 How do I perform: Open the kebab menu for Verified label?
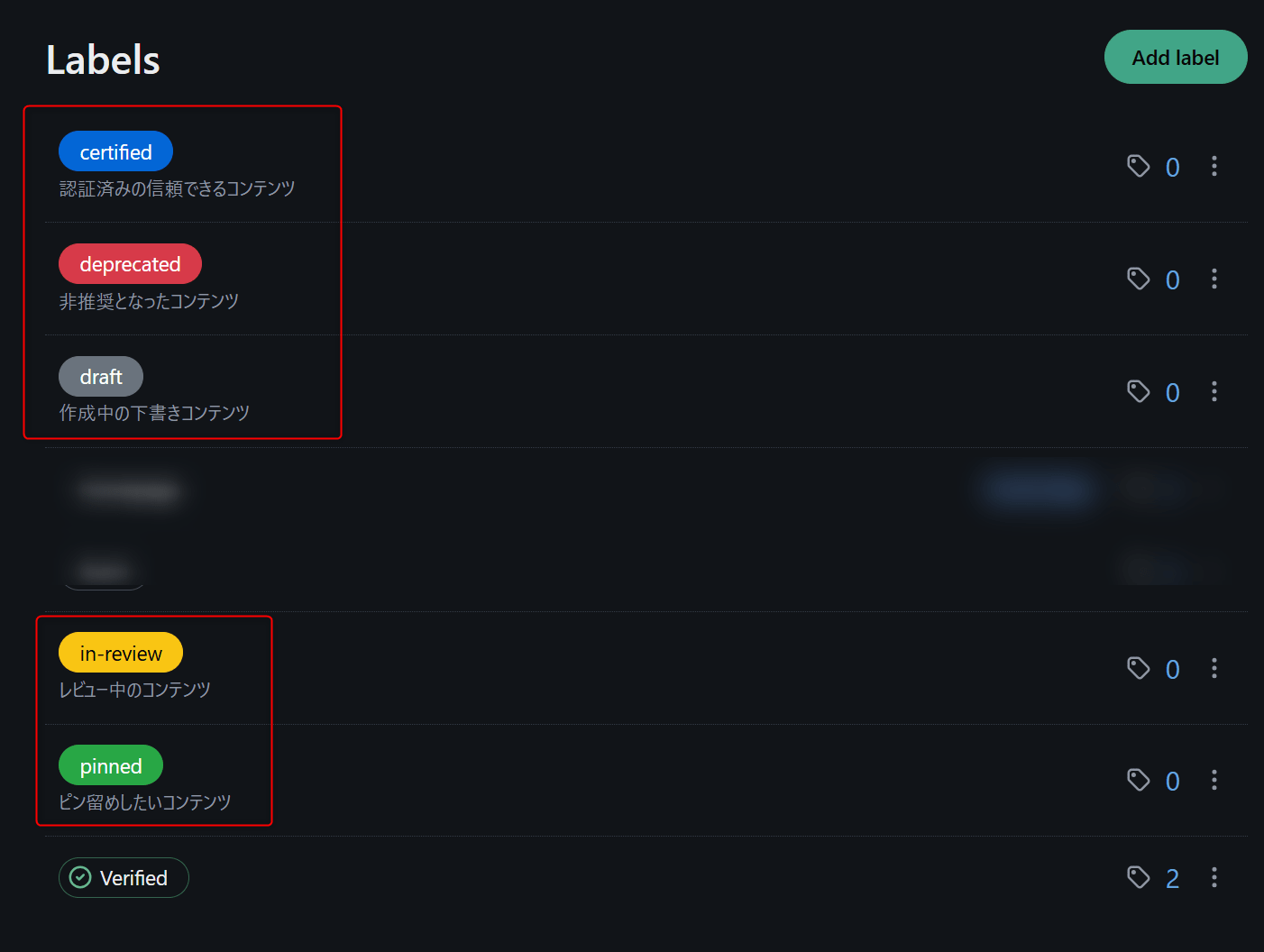click(1214, 877)
